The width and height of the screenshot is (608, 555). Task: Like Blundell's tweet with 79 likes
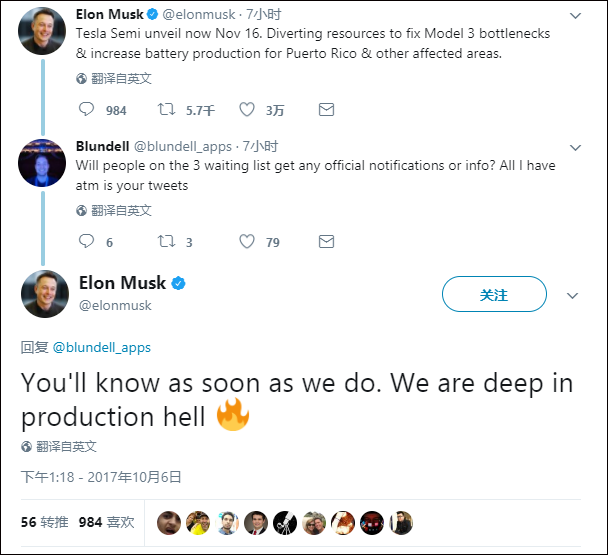point(247,241)
